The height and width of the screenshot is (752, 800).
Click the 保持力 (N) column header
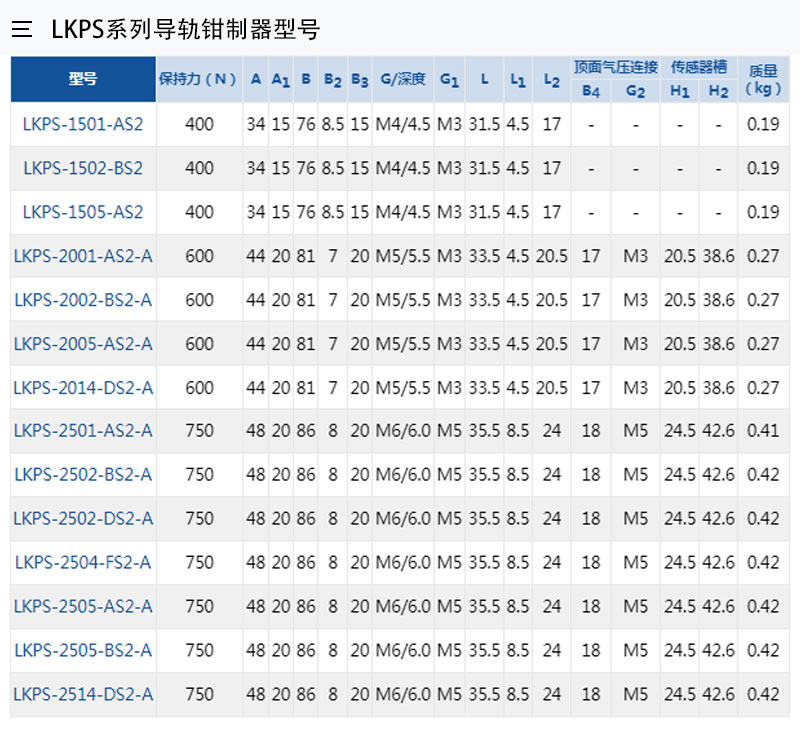199,79
